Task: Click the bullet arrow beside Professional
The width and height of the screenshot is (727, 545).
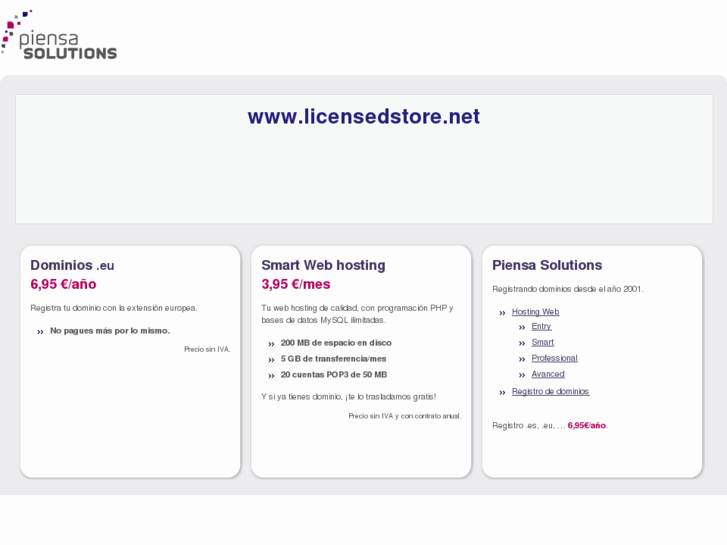Action: pos(522,359)
